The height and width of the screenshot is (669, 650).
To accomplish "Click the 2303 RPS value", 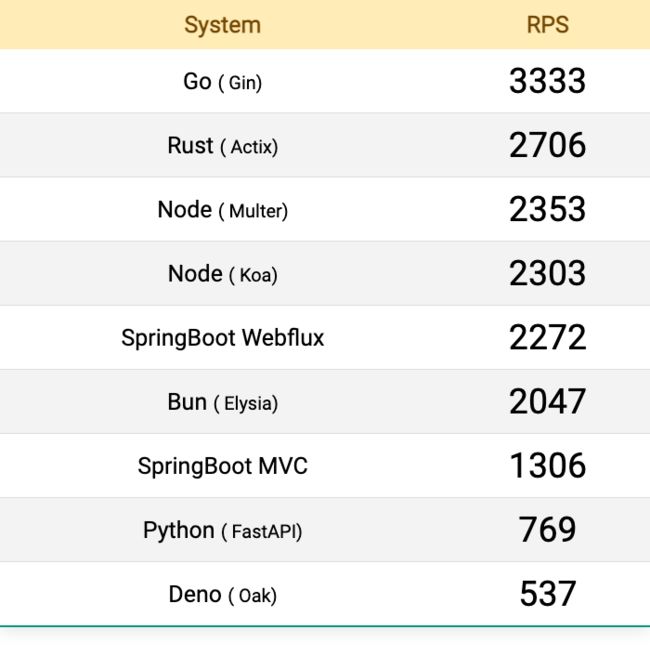I will coord(548,273).
